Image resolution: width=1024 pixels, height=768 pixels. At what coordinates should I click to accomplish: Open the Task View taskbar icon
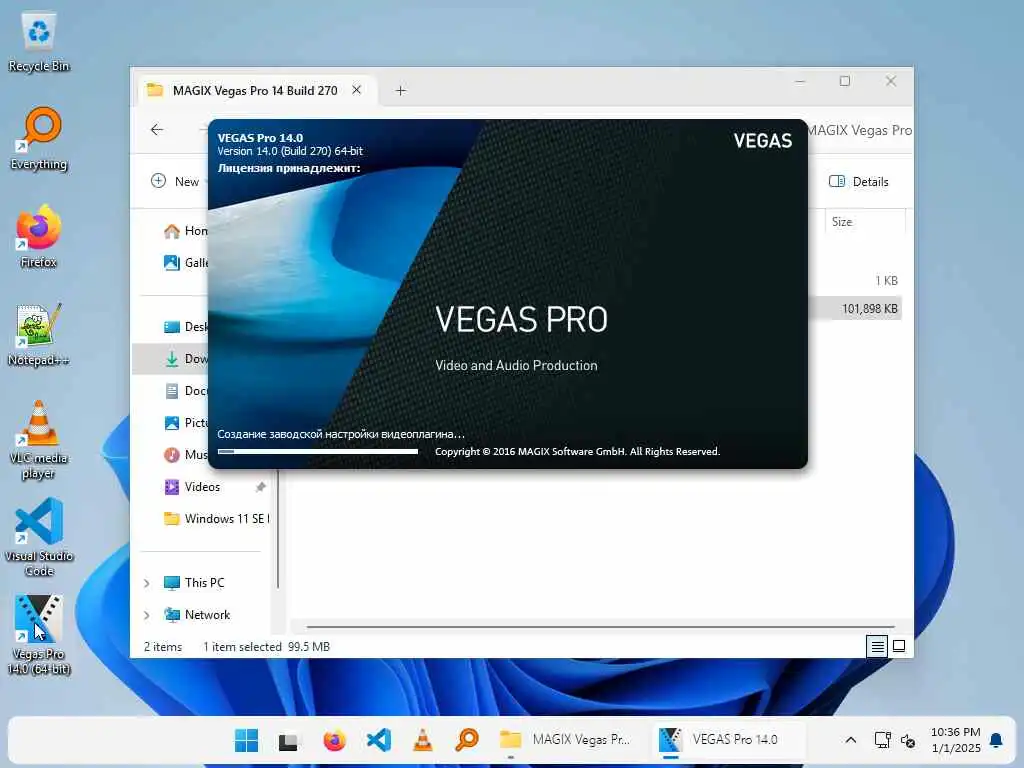coord(288,740)
